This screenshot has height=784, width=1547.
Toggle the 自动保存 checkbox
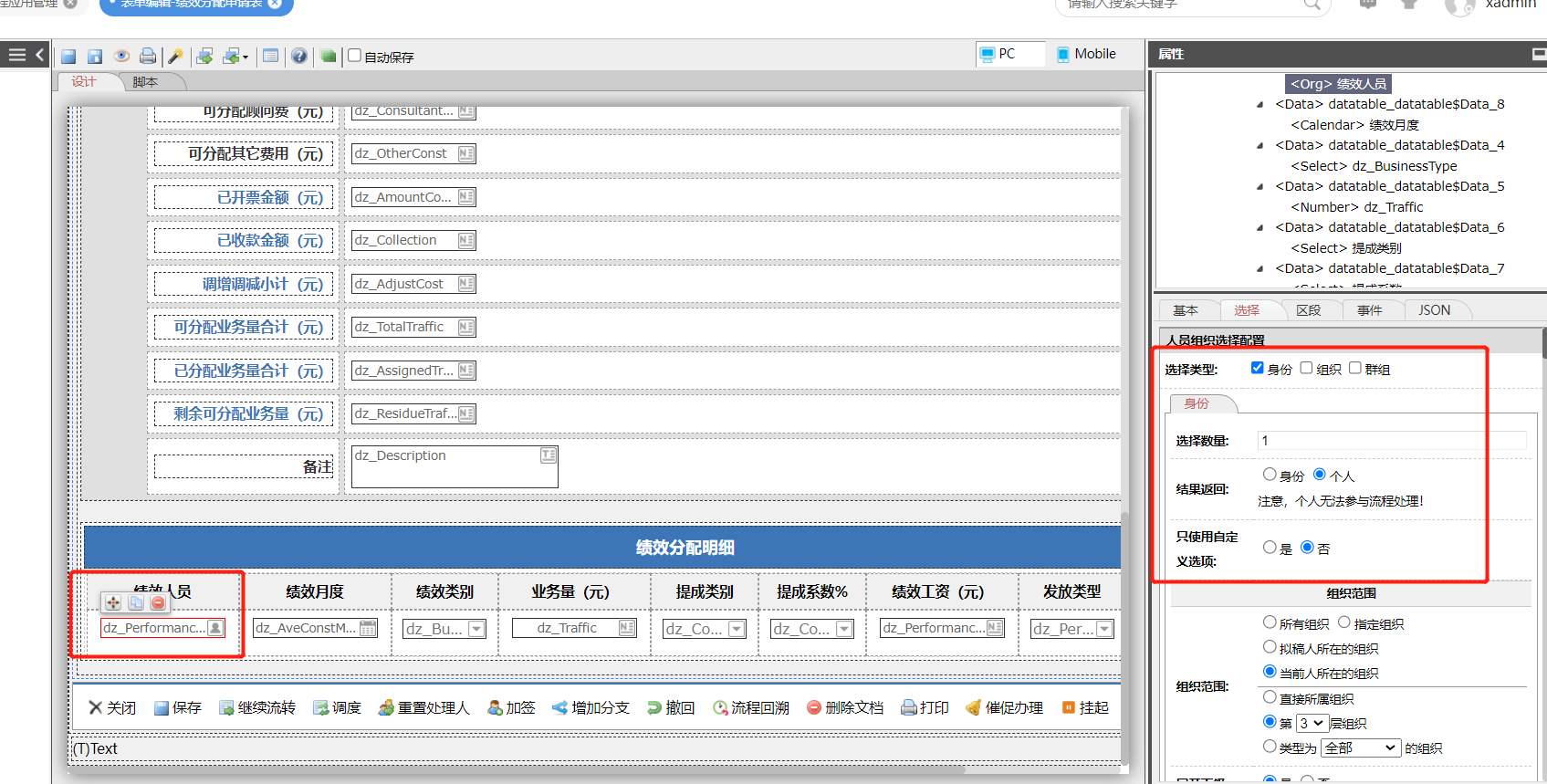pyautogui.click(x=355, y=56)
